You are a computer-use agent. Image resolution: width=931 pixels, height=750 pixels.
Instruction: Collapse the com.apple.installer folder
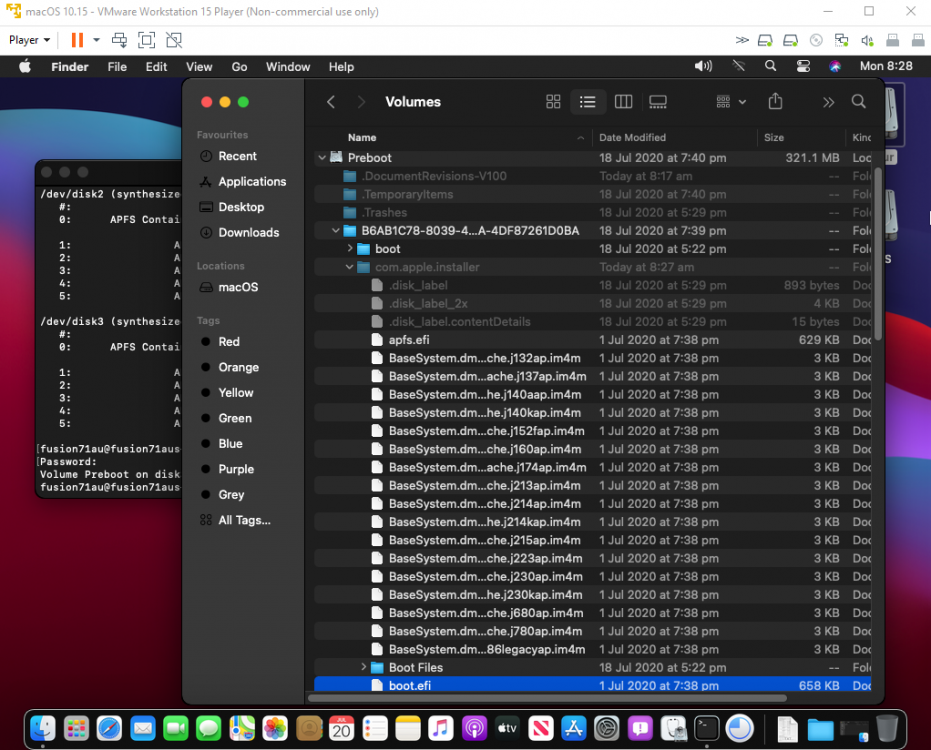[x=350, y=267]
